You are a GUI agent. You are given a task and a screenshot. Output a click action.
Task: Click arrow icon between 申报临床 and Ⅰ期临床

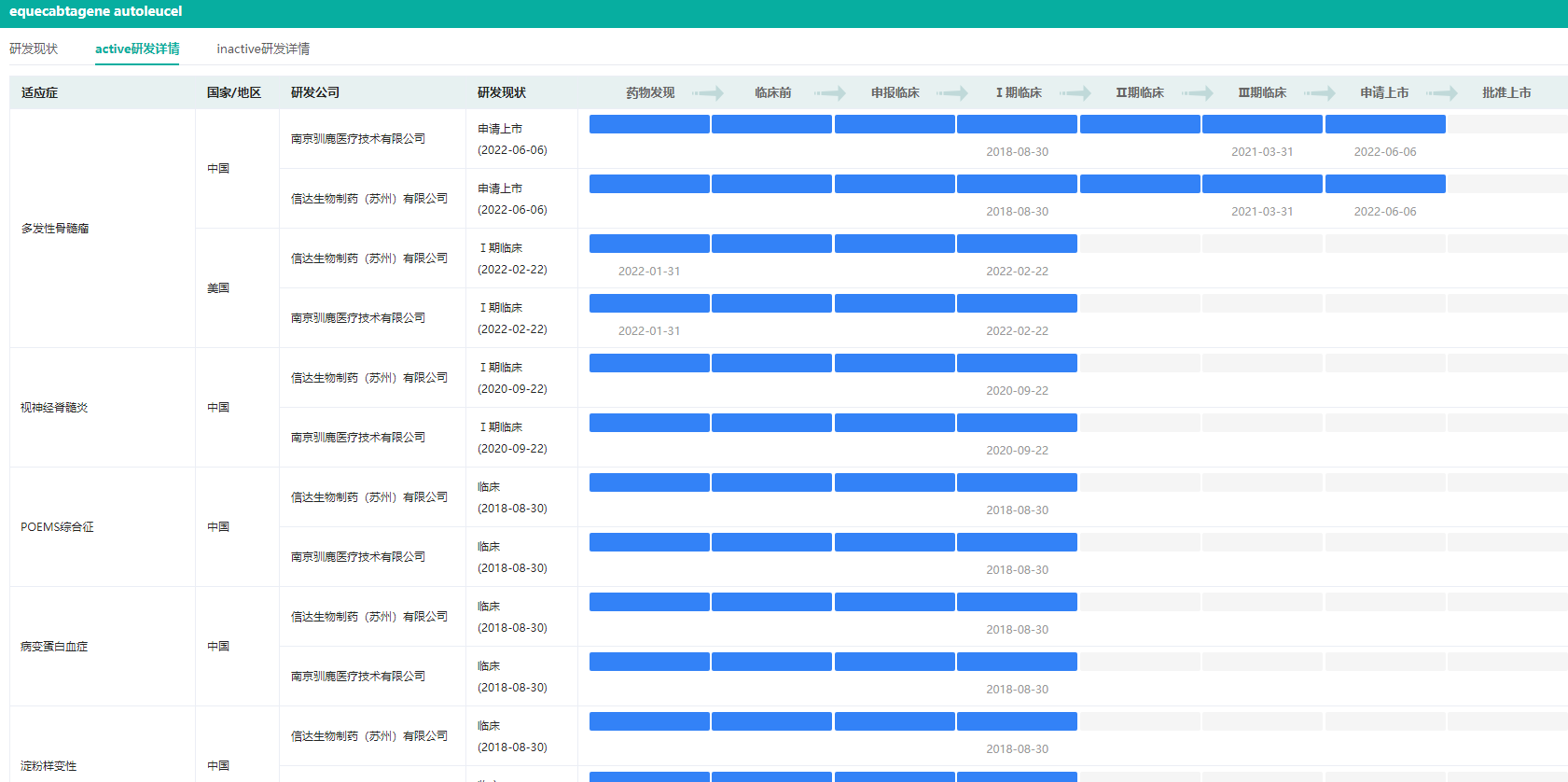coord(952,93)
